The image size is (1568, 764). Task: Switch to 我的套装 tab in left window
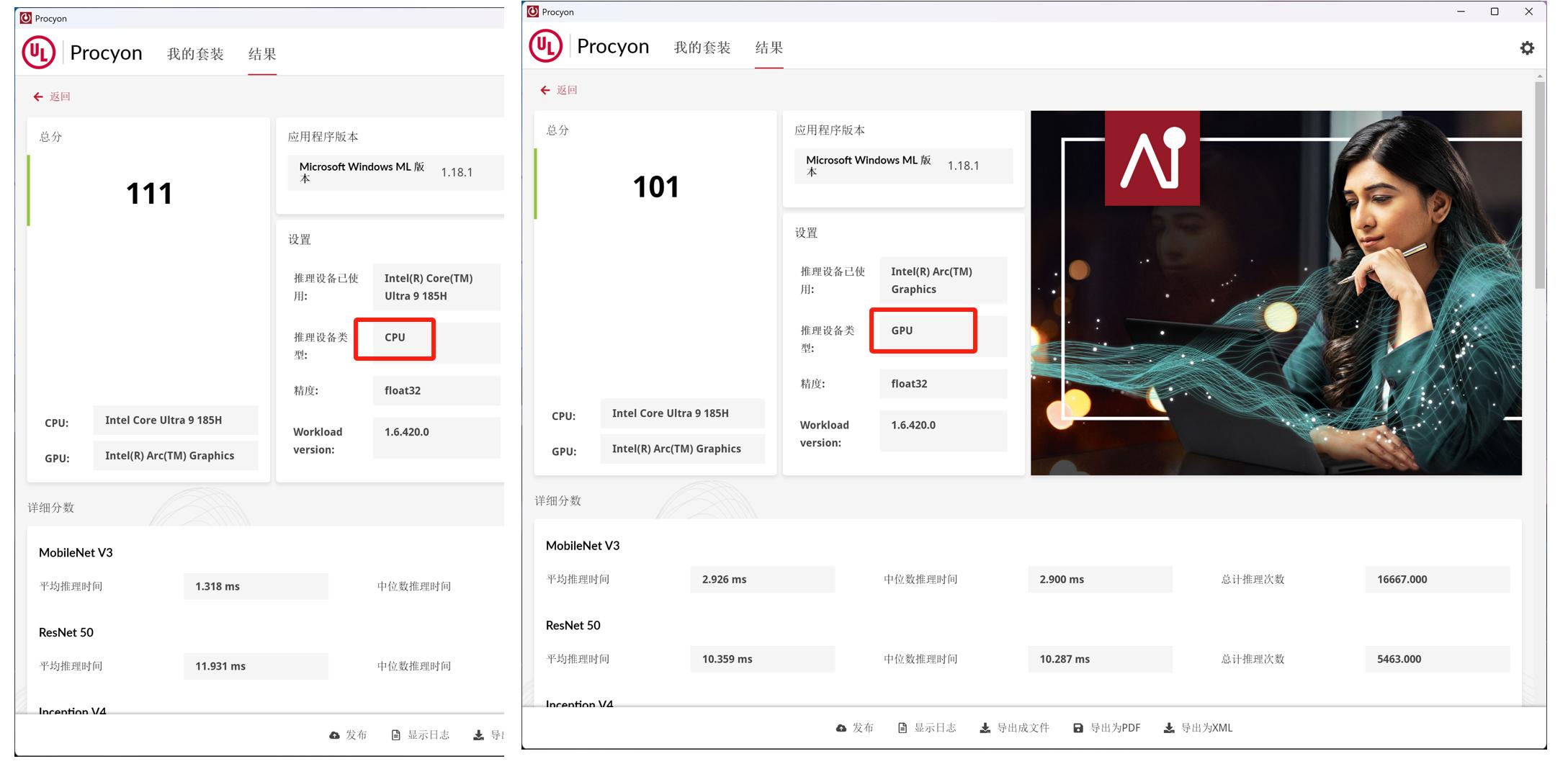(195, 54)
